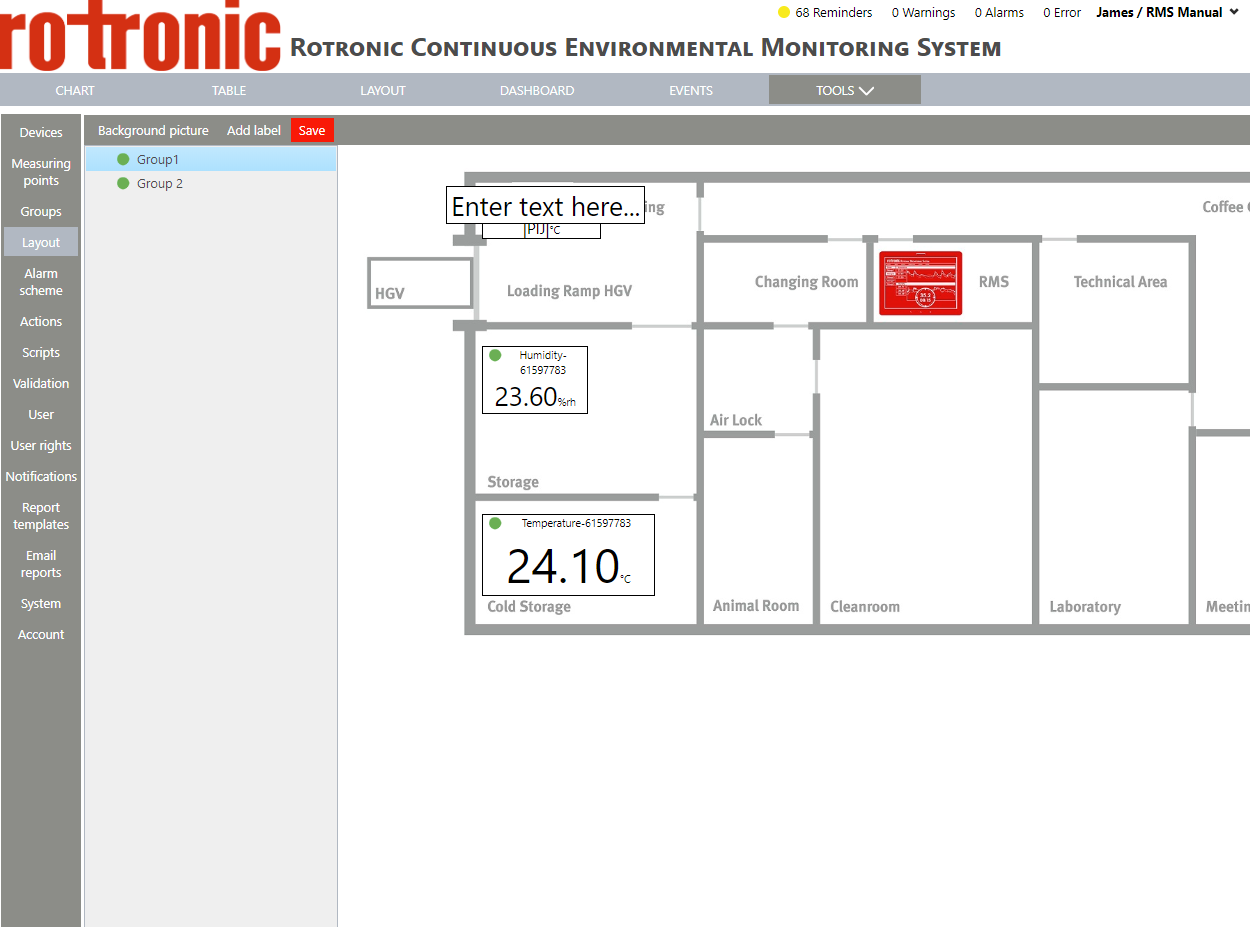Viewport: 1250px width, 927px height.
Task: Click the Air Lock label
Action: (x=736, y=420)
